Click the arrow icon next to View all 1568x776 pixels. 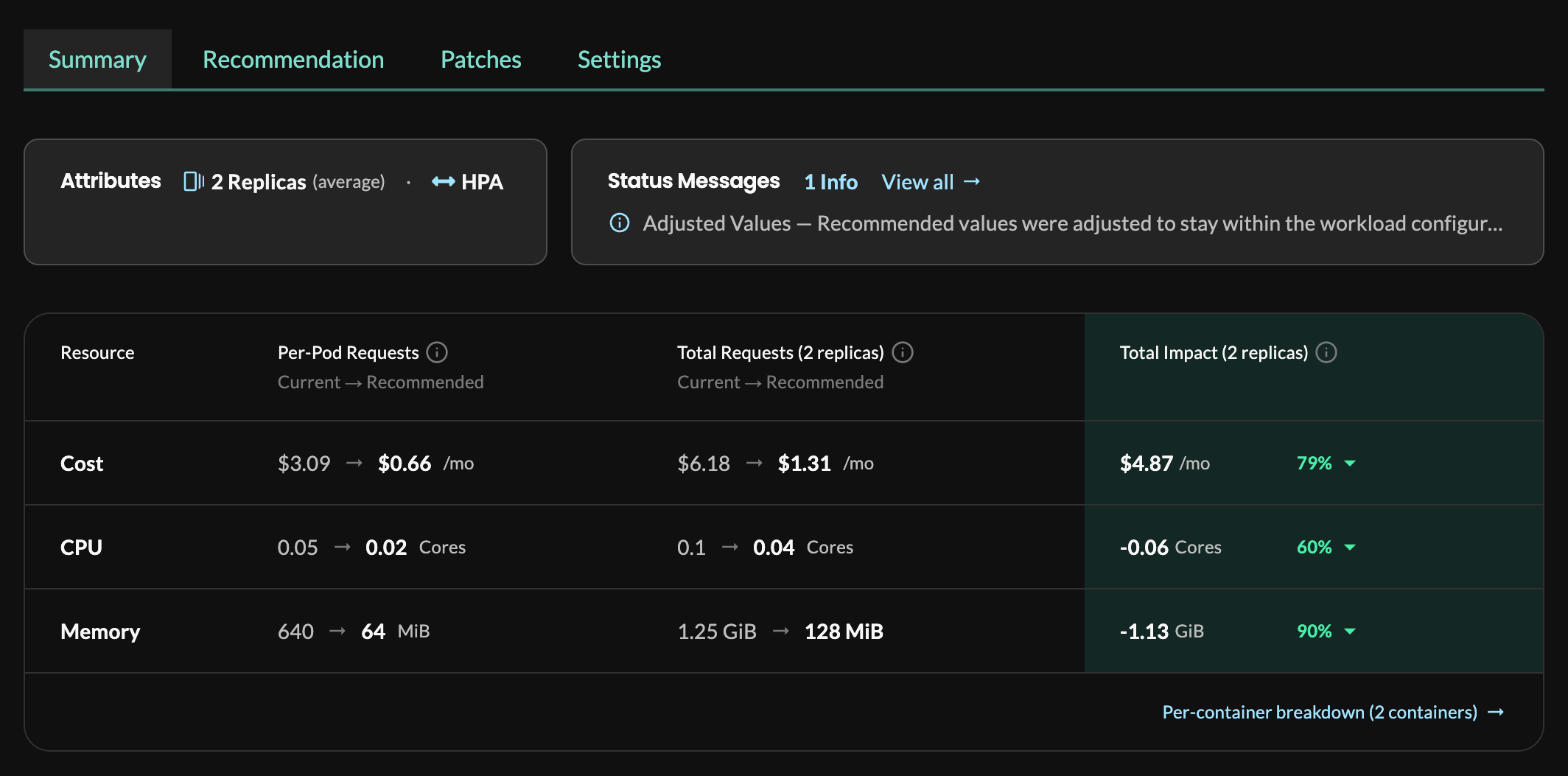[972, 181]
